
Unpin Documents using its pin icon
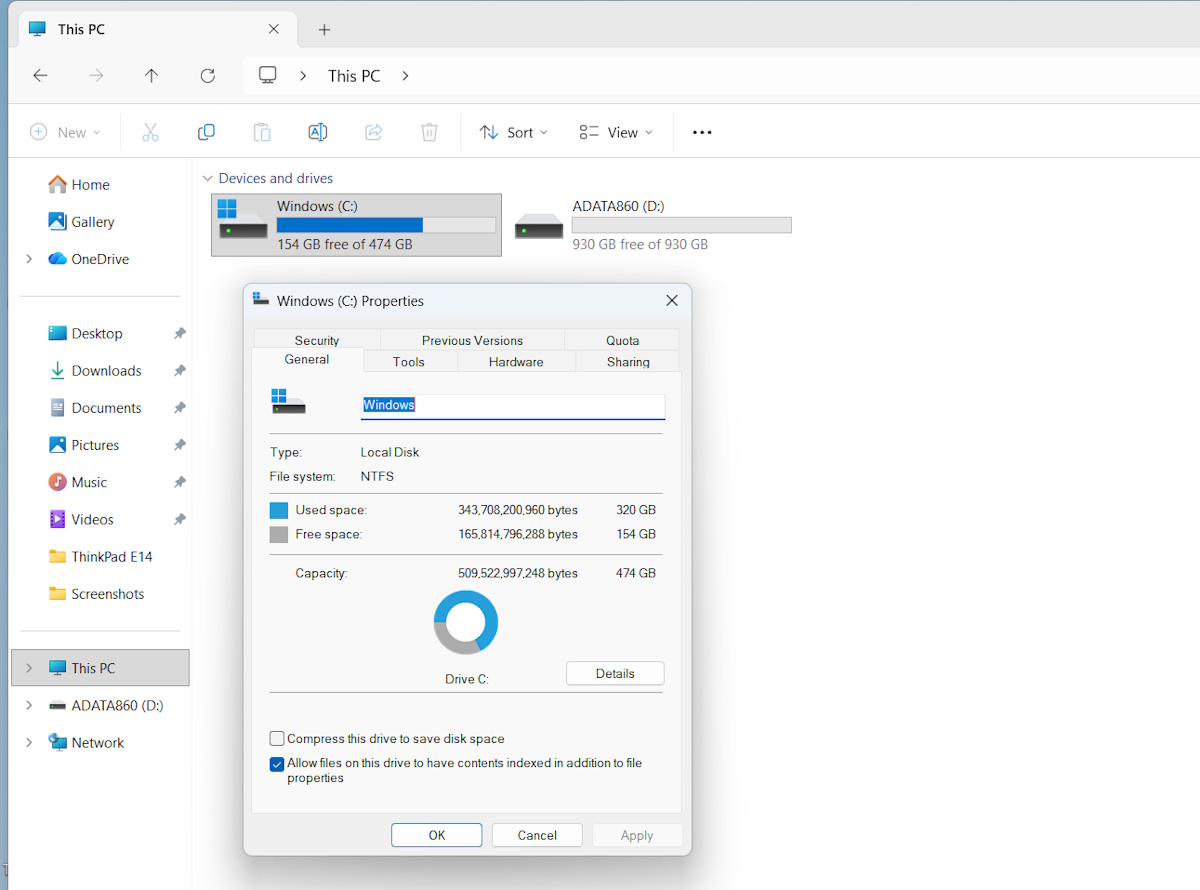[x=179, y=408]
